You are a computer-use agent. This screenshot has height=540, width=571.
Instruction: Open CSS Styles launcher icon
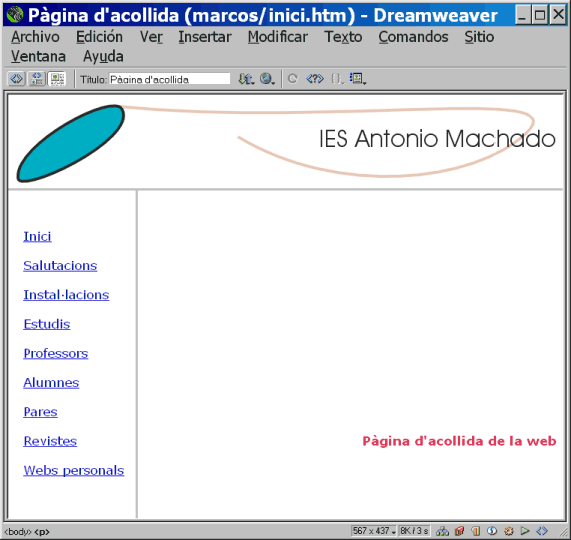492,531
